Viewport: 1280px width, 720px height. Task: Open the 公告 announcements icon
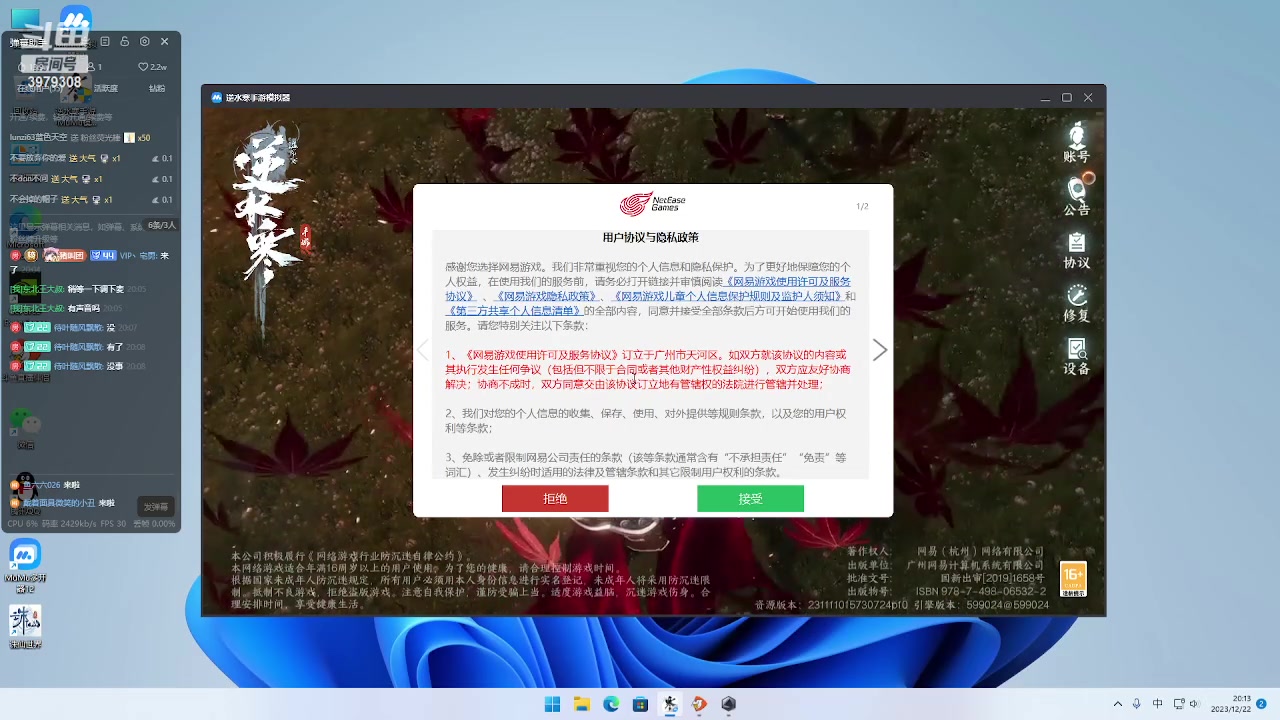pyautogui.click(x=1076, y=195)
